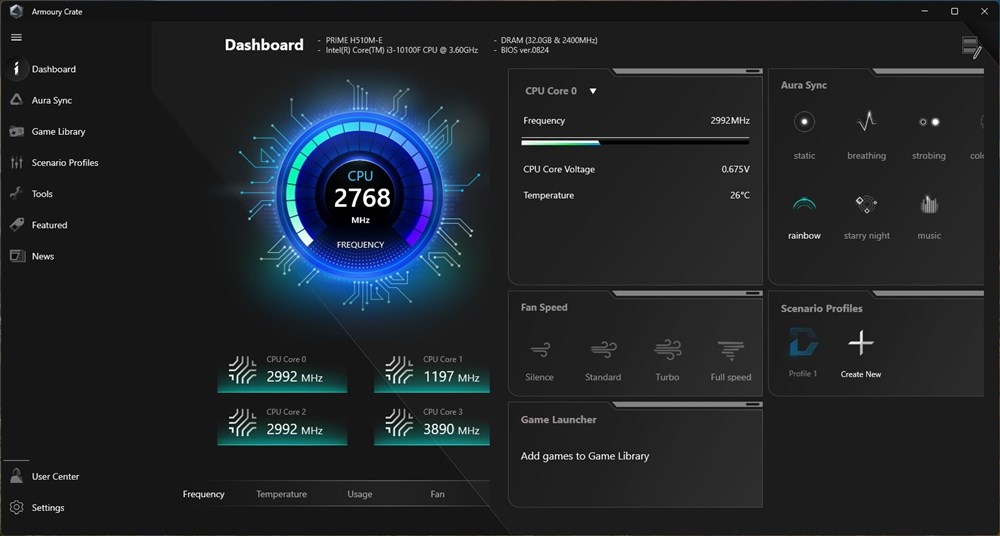Click the Dashboard sidebar icon

point(17,69)
